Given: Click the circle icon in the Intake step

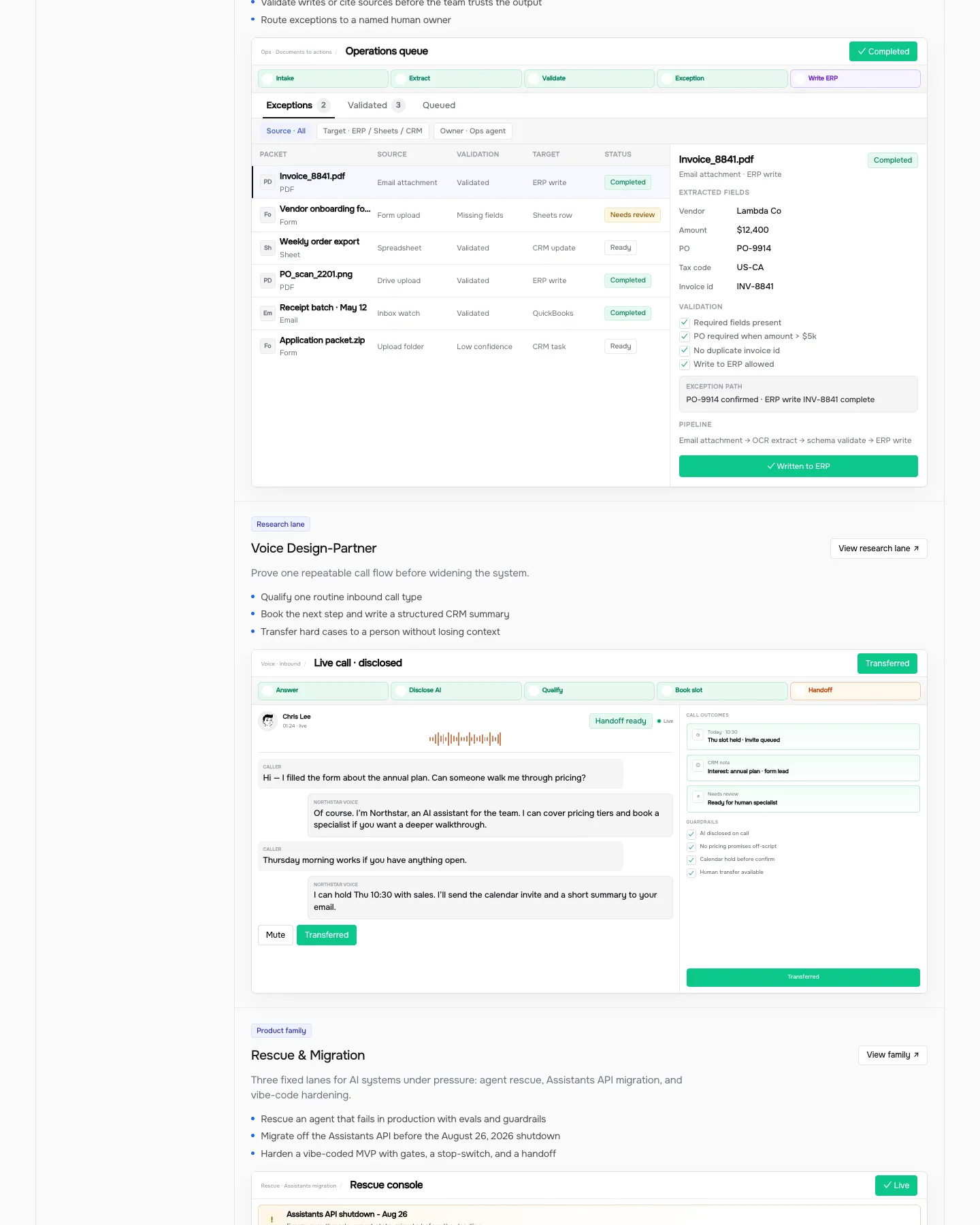Looking at the screenshot, I should (x=268, y=79).
